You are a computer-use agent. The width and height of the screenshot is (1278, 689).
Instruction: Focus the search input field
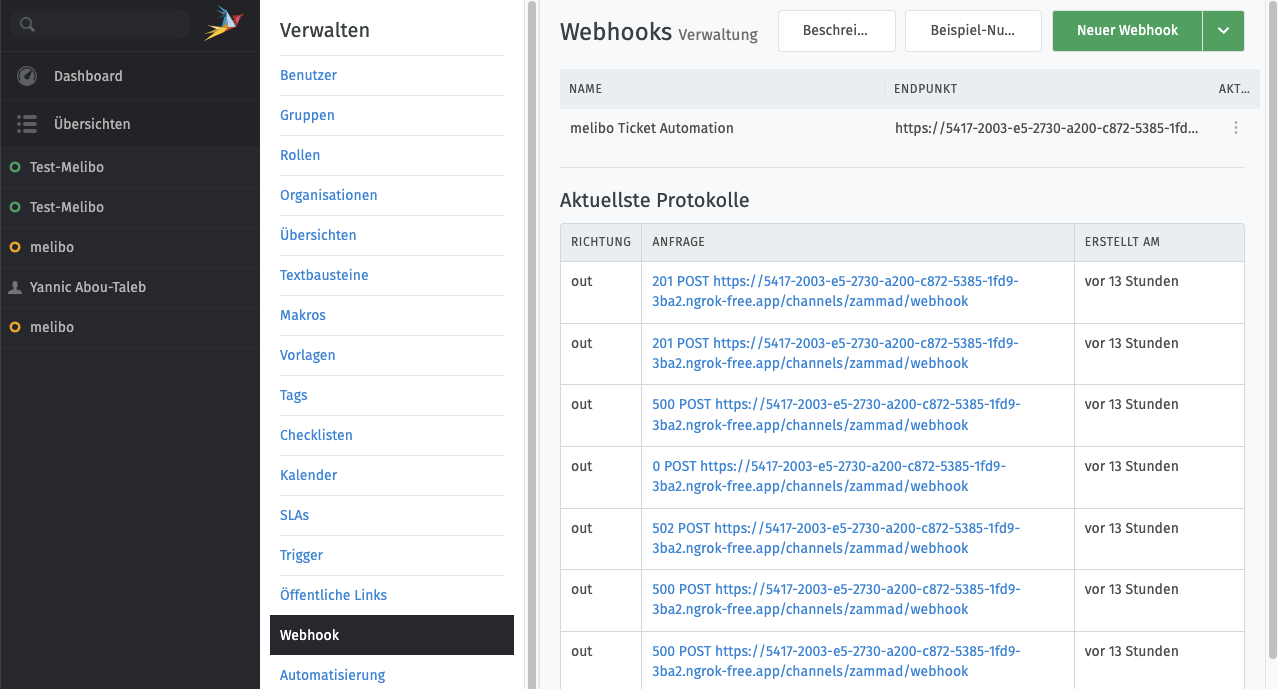point(110,24)
